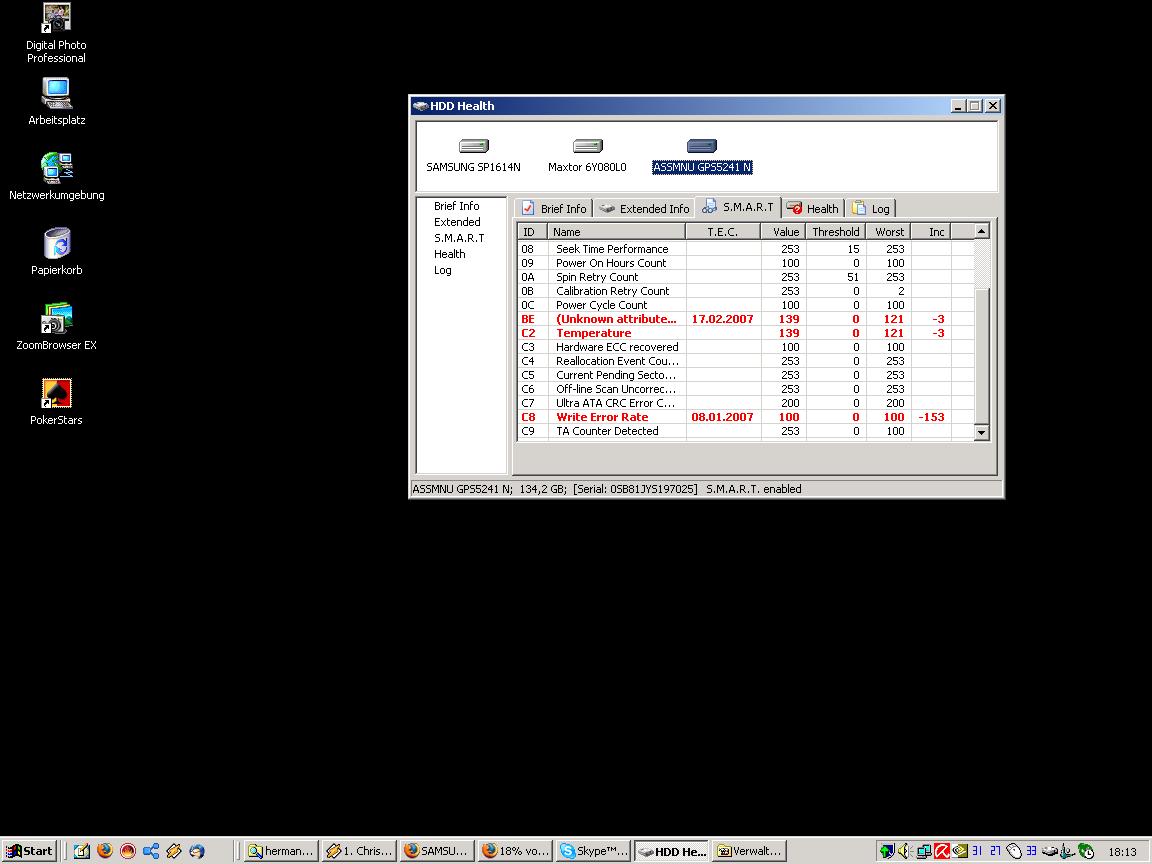Click the scroll up arrow of the S.M.A.R.T list
Screen dimensions: 1152x864
(x=982, y=231)
